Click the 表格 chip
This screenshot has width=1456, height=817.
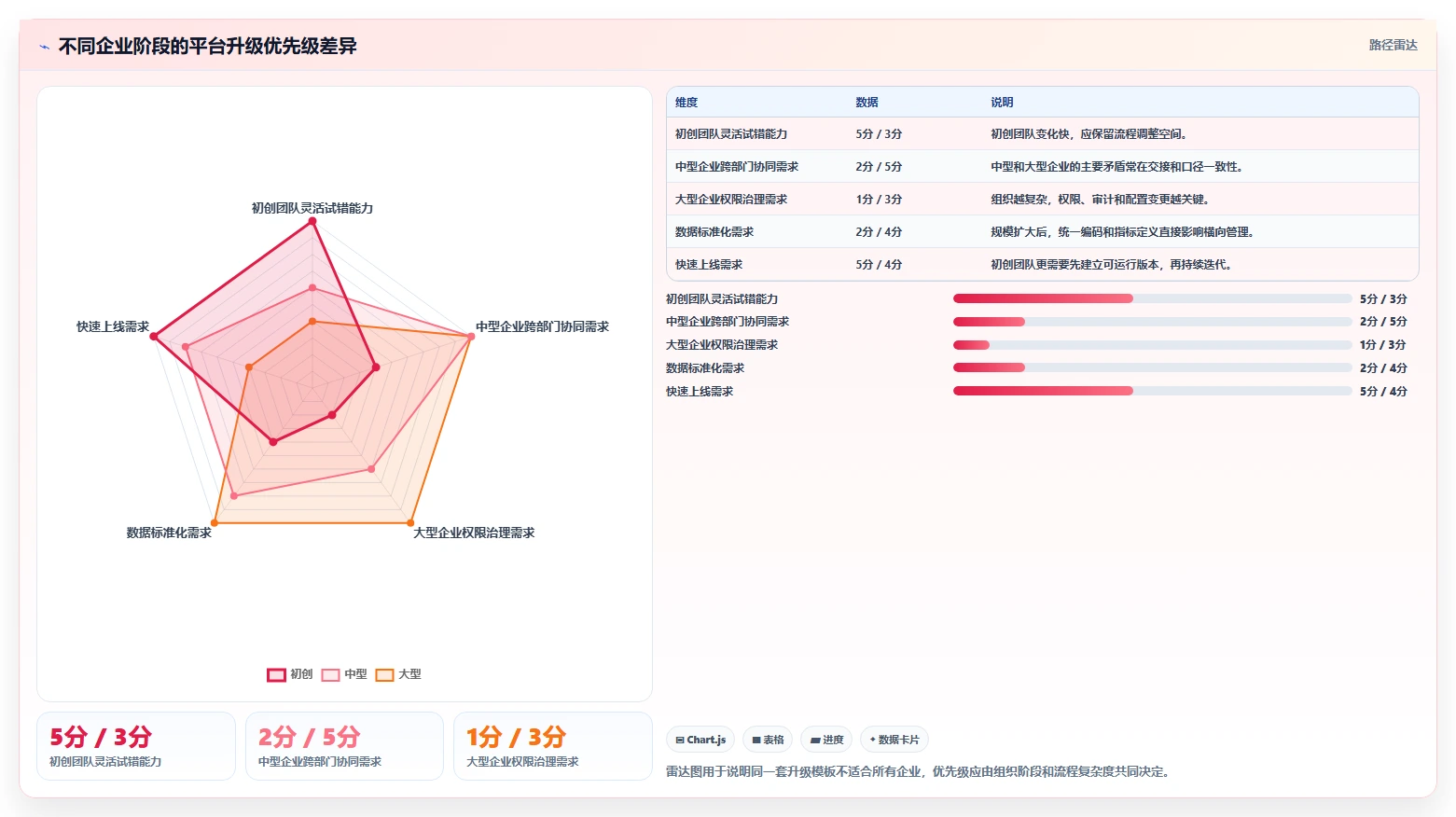768,740
